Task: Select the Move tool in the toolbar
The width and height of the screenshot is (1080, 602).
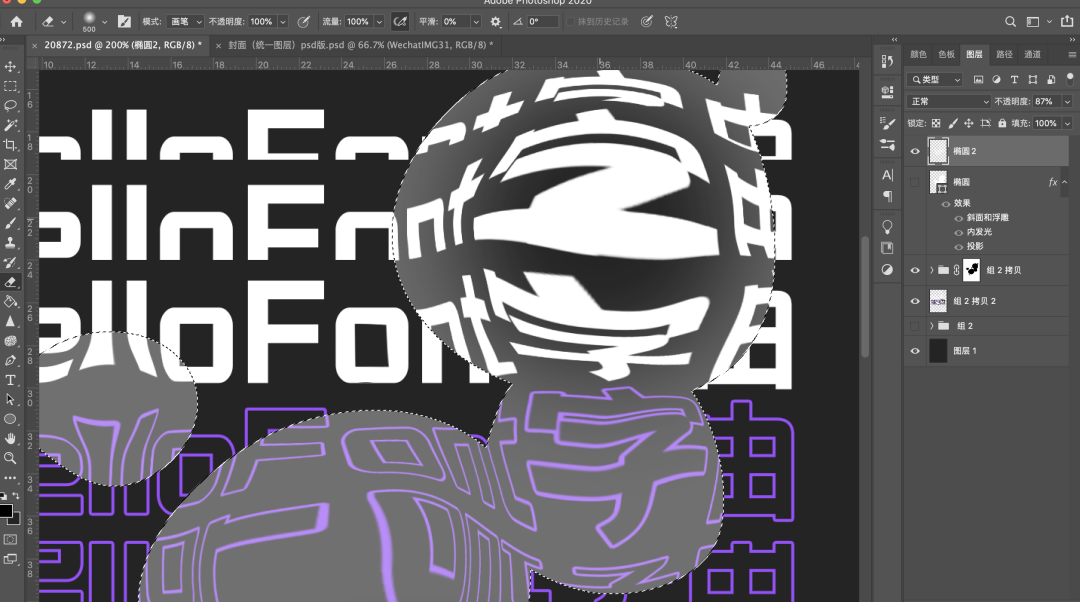Action: pos(11,67)
